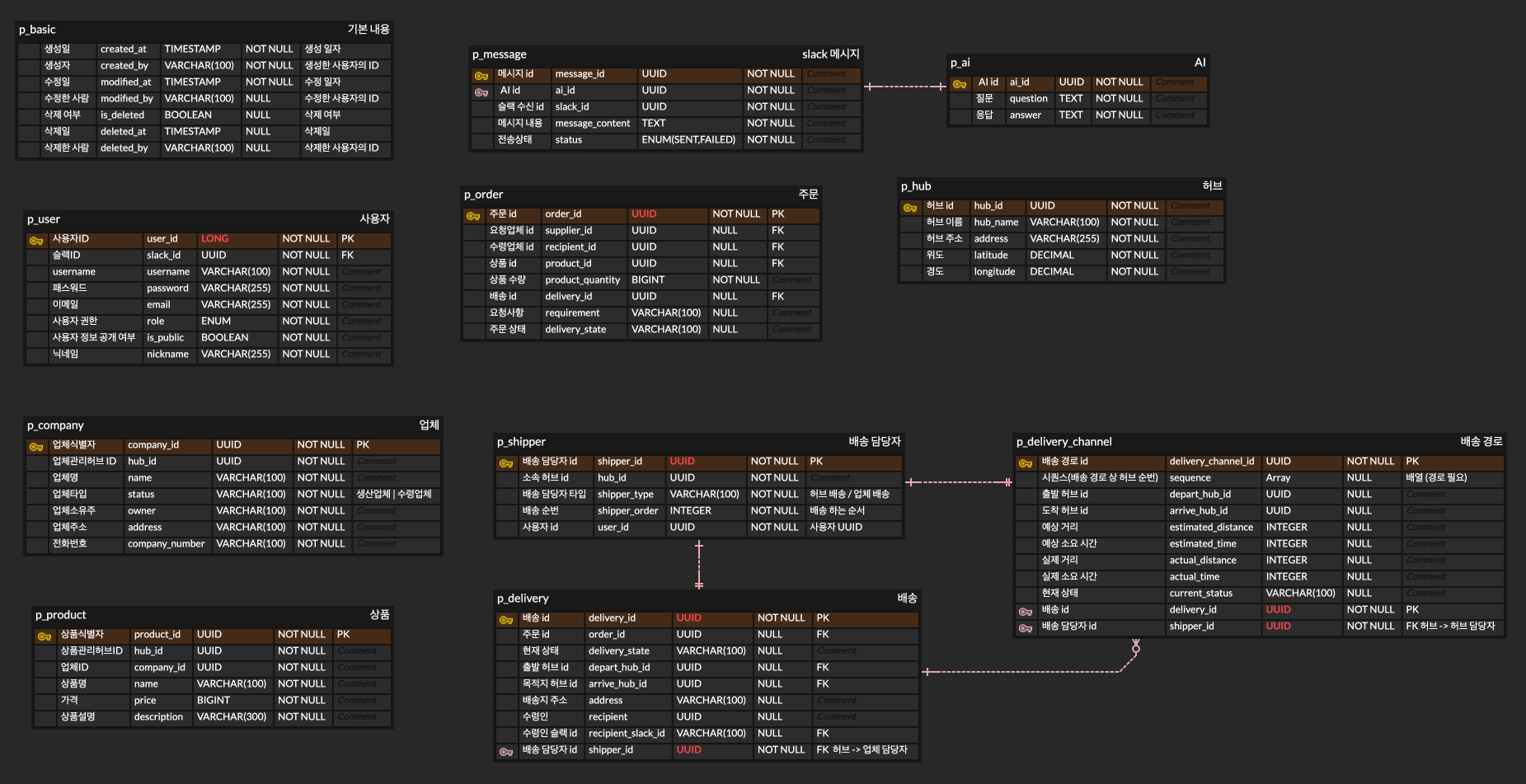Click the primary key icon beside message_id

pyautogui.click(x=481, y=75)
